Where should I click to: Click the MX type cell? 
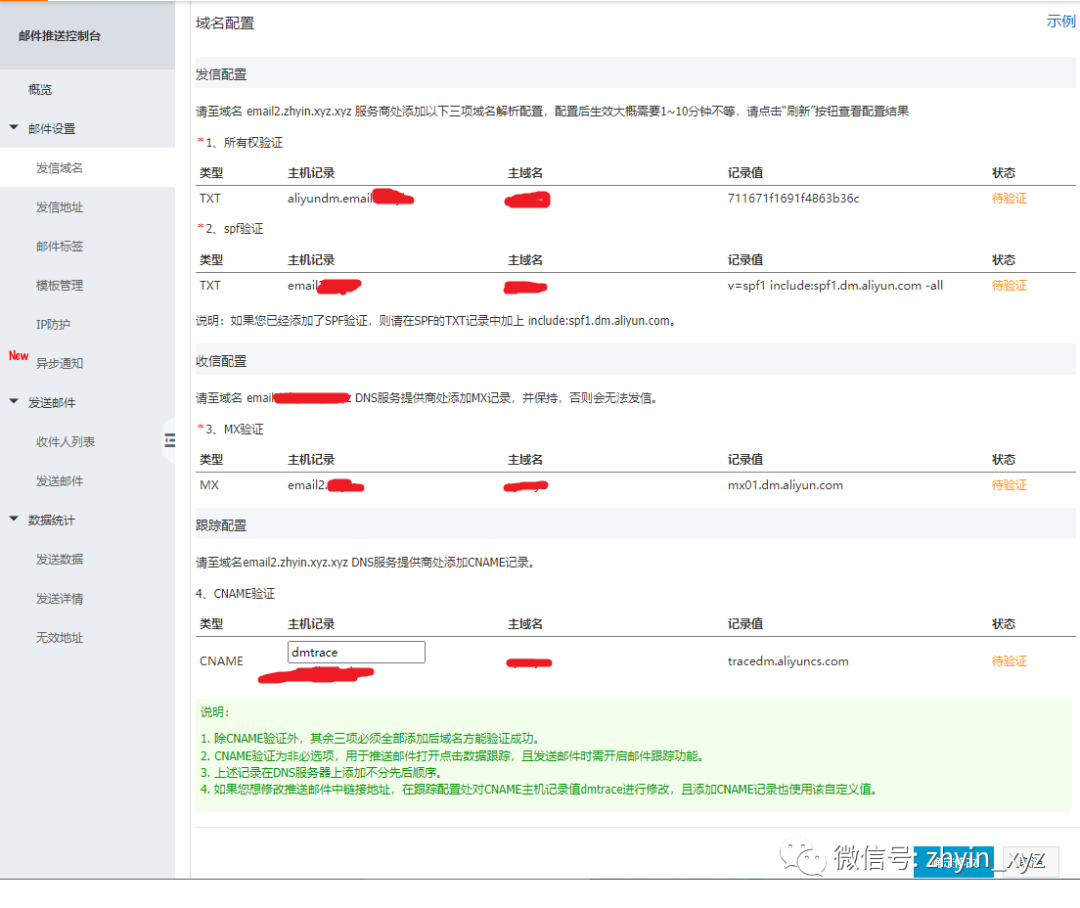coord(209,486)
